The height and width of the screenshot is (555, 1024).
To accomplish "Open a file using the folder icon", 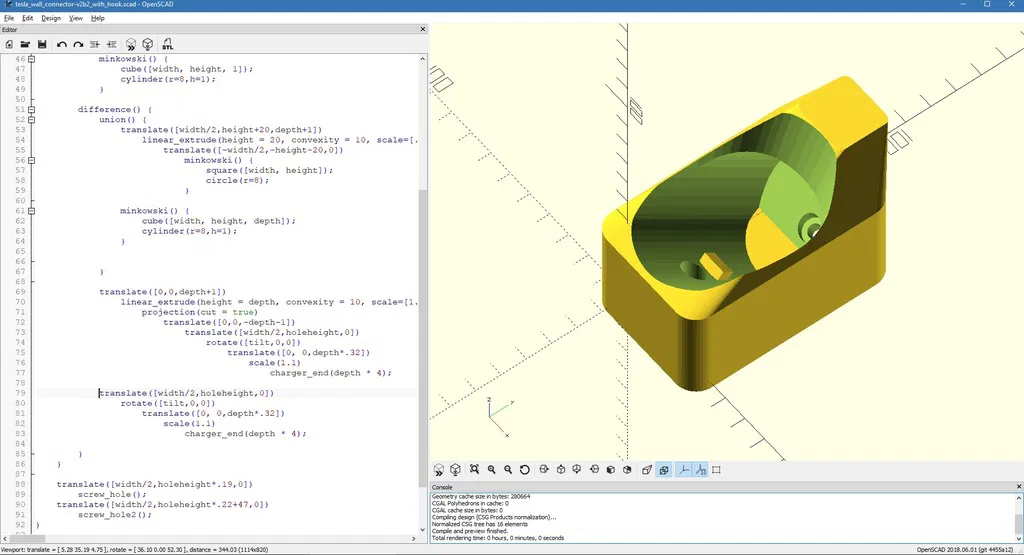I will coord(25,44).
